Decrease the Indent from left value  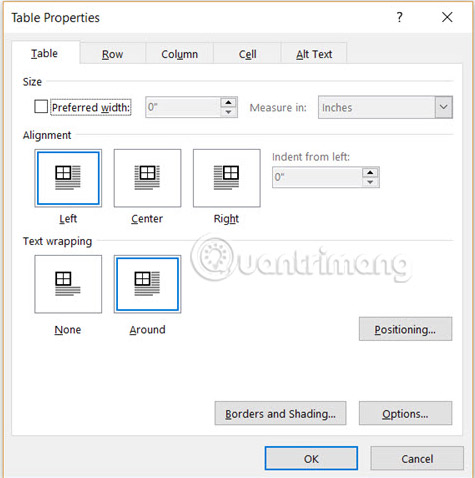[x=370, y=182]
